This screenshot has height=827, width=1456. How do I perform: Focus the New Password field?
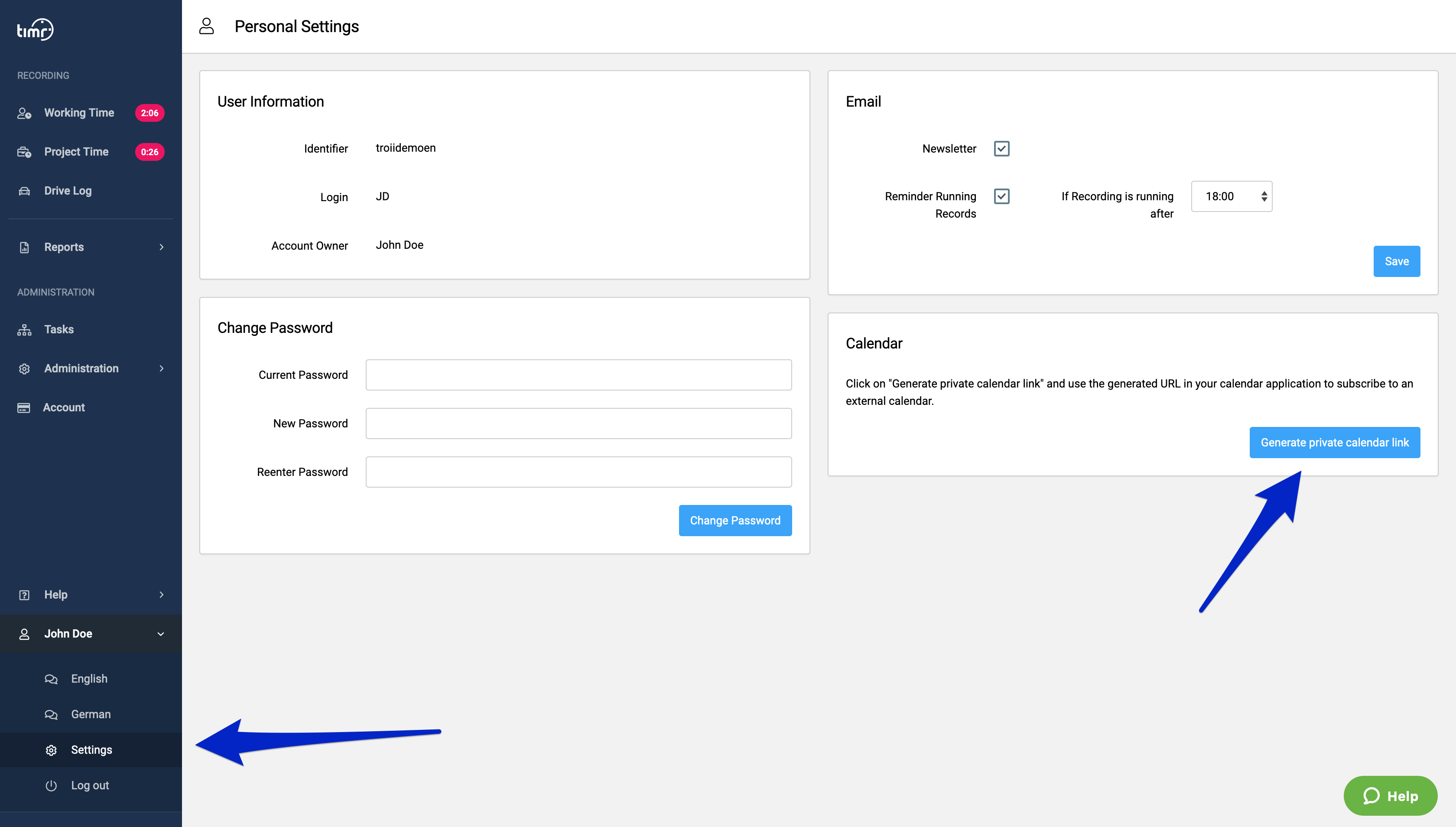tap(578, 423)
